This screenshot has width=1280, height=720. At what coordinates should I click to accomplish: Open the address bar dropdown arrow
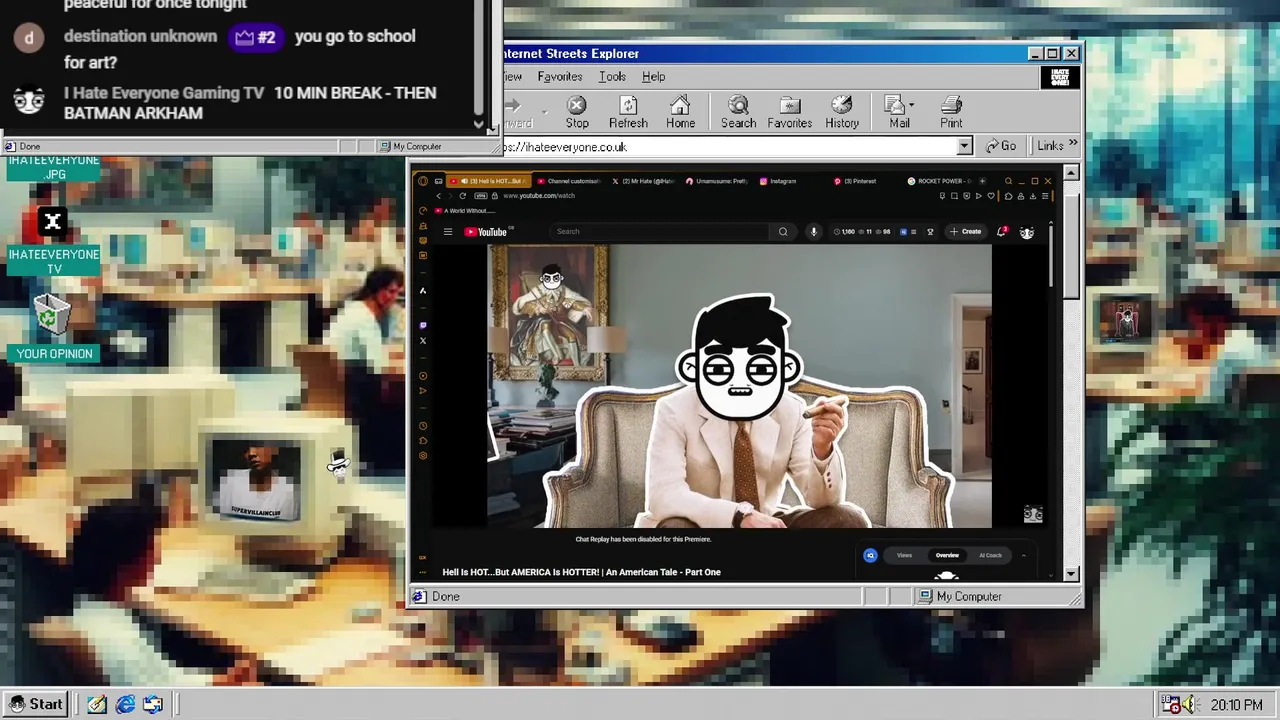click(x=964, y=147)
